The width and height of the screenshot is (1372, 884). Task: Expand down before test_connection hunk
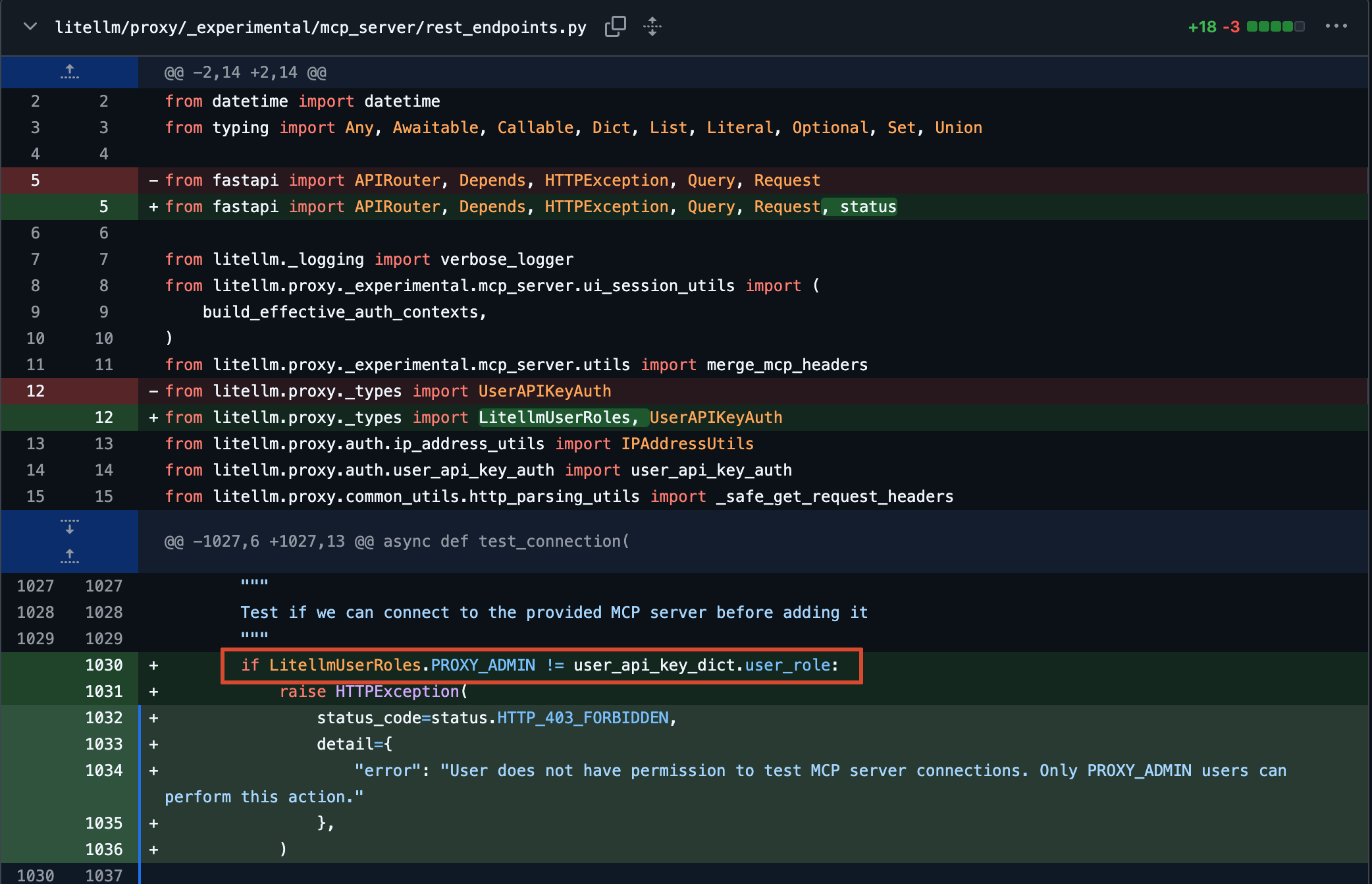pos(69,526)
